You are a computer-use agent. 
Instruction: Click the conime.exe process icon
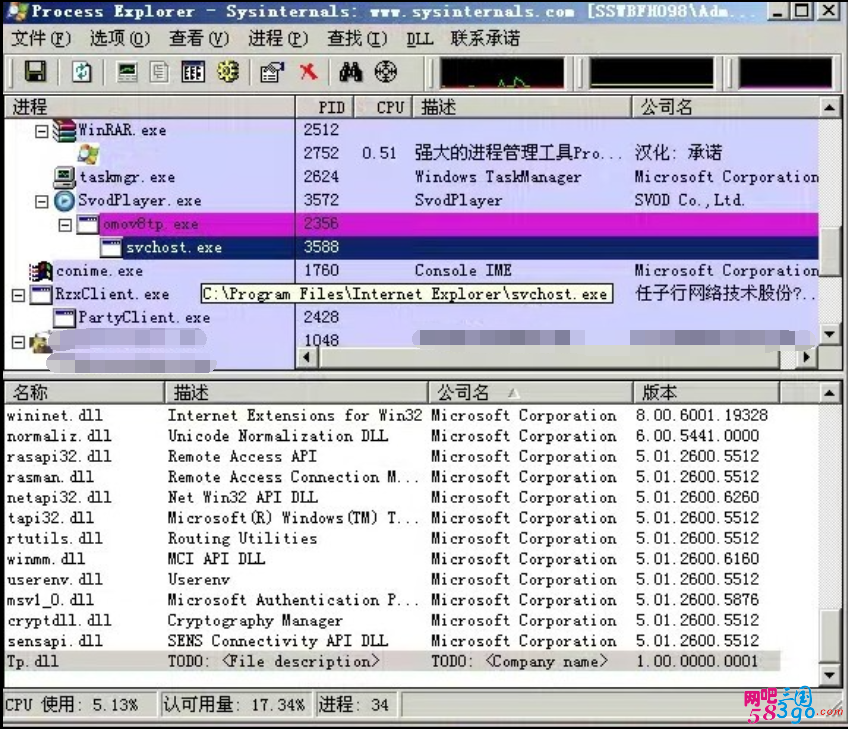coord(41,271)
